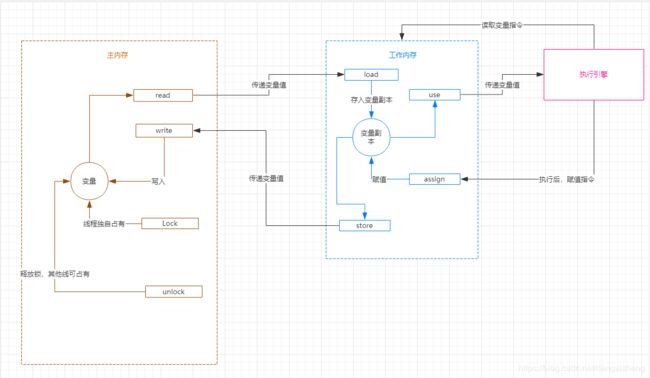The width and height of the screenshot is (650, 378).
Task: Click the 线程独自占有 label
Action: (x=104, y=223)
